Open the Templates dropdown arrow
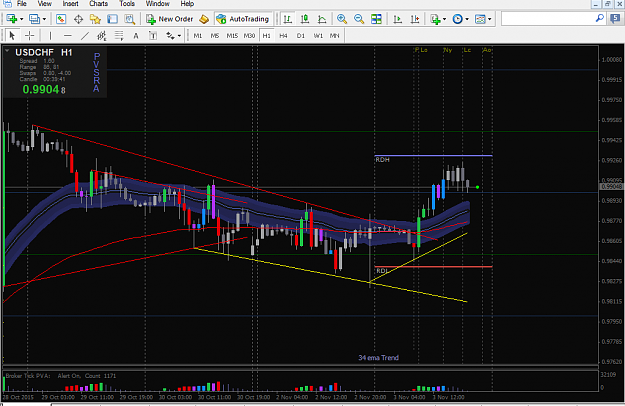This screenshot has height=406, width=625. coord(490,19)
